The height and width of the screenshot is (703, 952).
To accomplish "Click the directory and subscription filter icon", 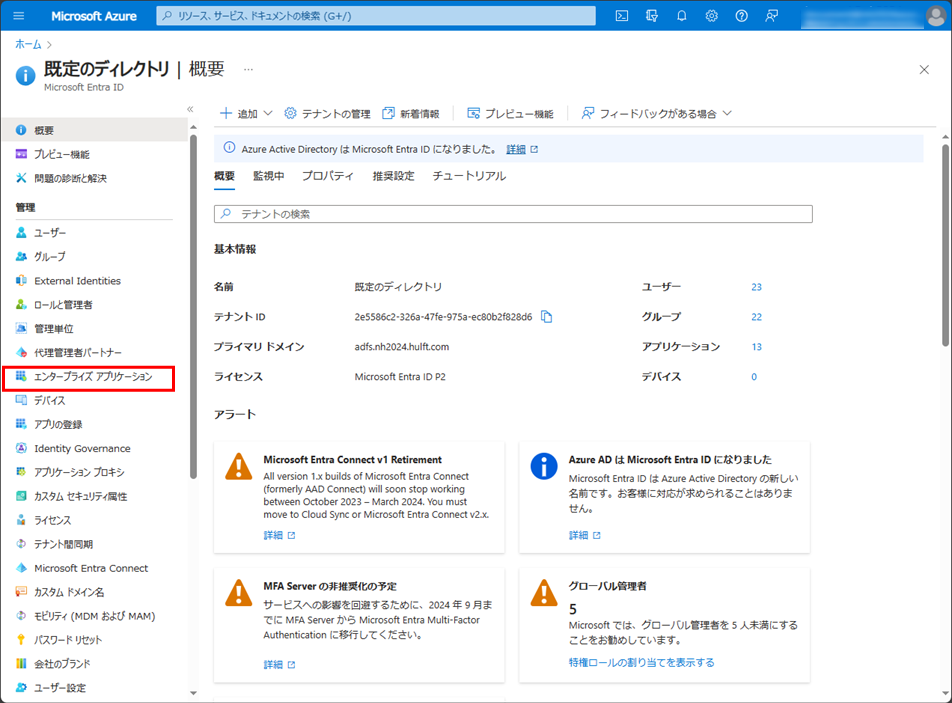I will tap(652, 16).
